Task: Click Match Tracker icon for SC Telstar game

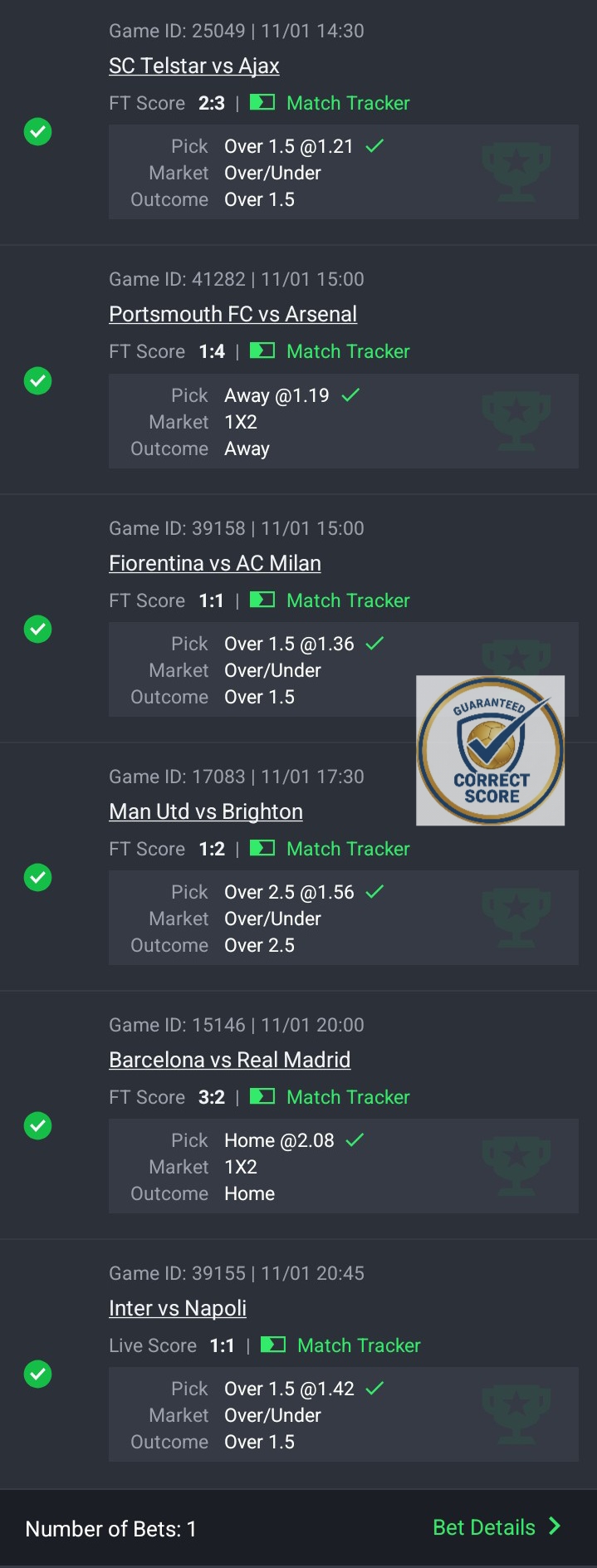Action: (262, 103)
